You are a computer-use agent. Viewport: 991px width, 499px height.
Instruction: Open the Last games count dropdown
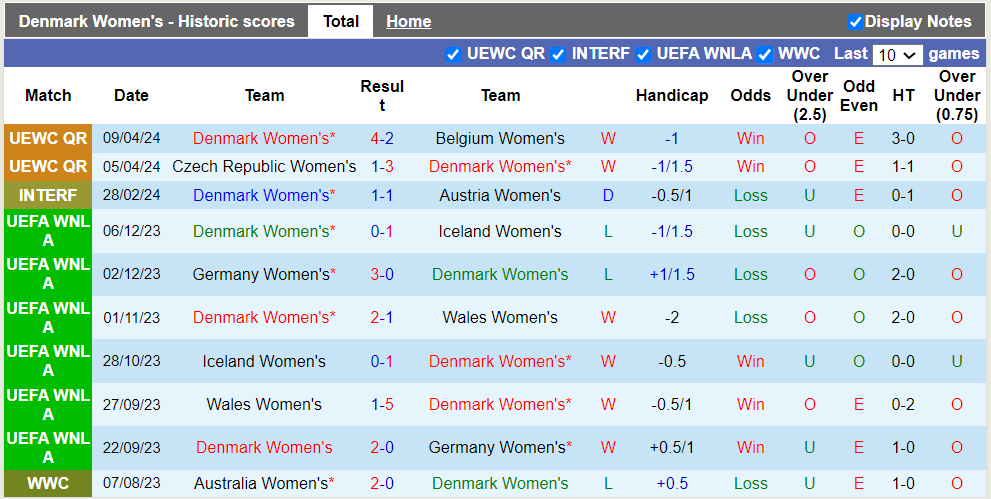coord(897,55)
